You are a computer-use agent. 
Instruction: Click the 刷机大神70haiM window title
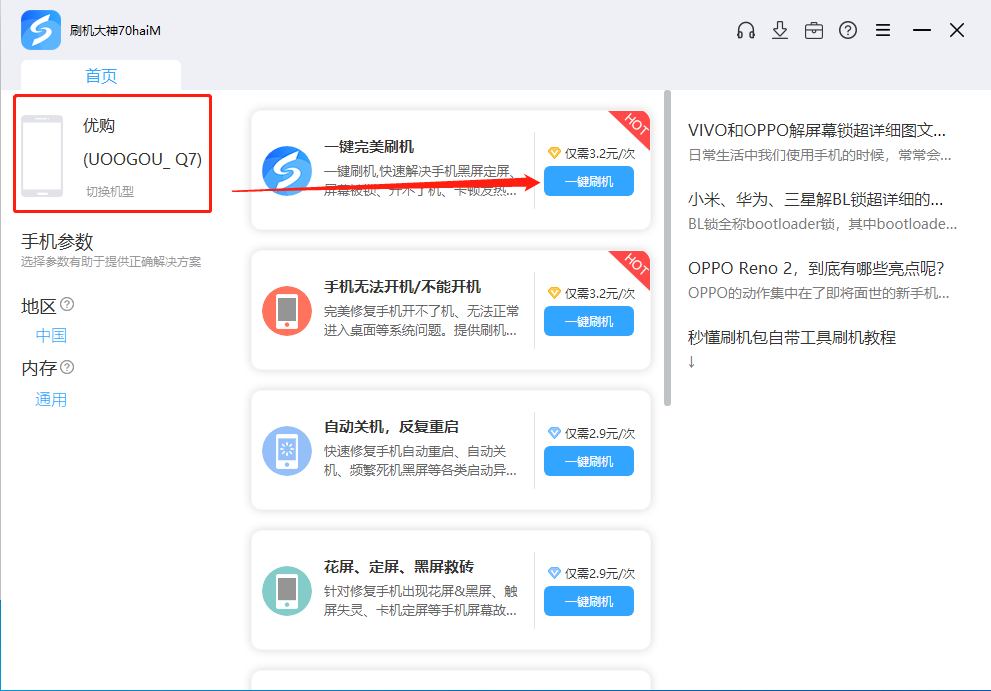tap(115, 30)
